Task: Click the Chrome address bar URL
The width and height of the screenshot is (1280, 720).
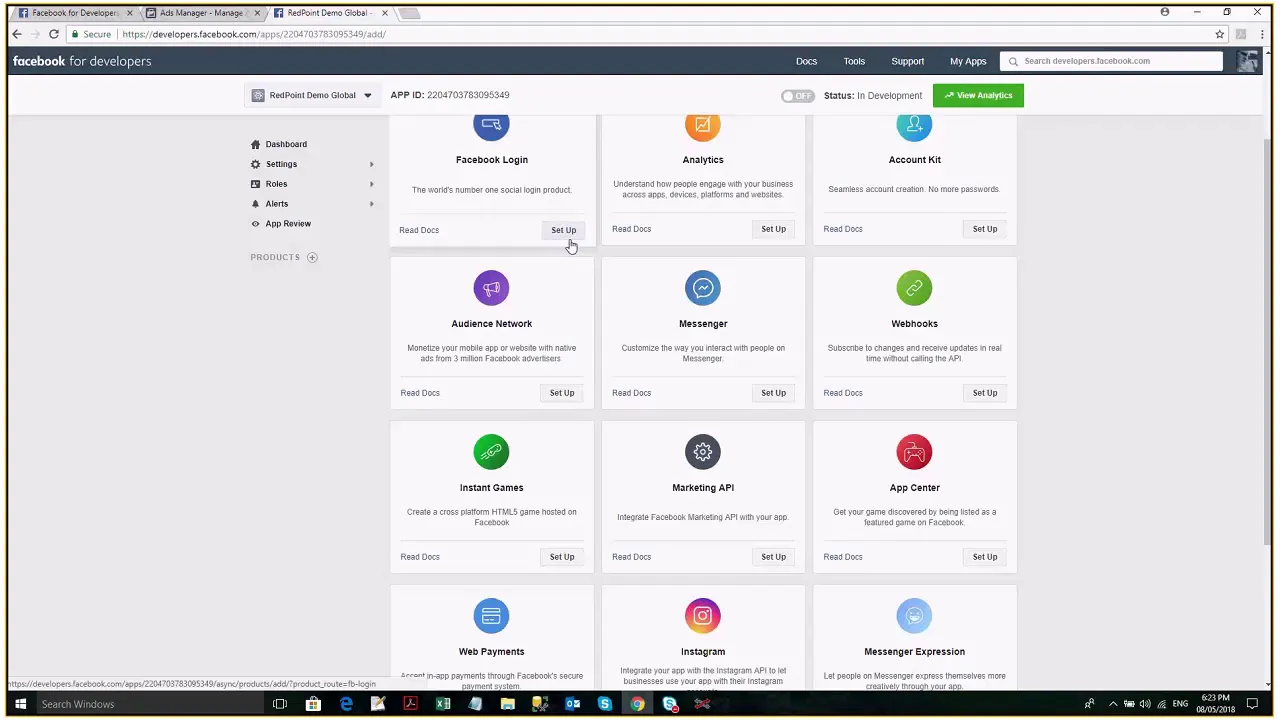Action: click(x=254, y=34)
